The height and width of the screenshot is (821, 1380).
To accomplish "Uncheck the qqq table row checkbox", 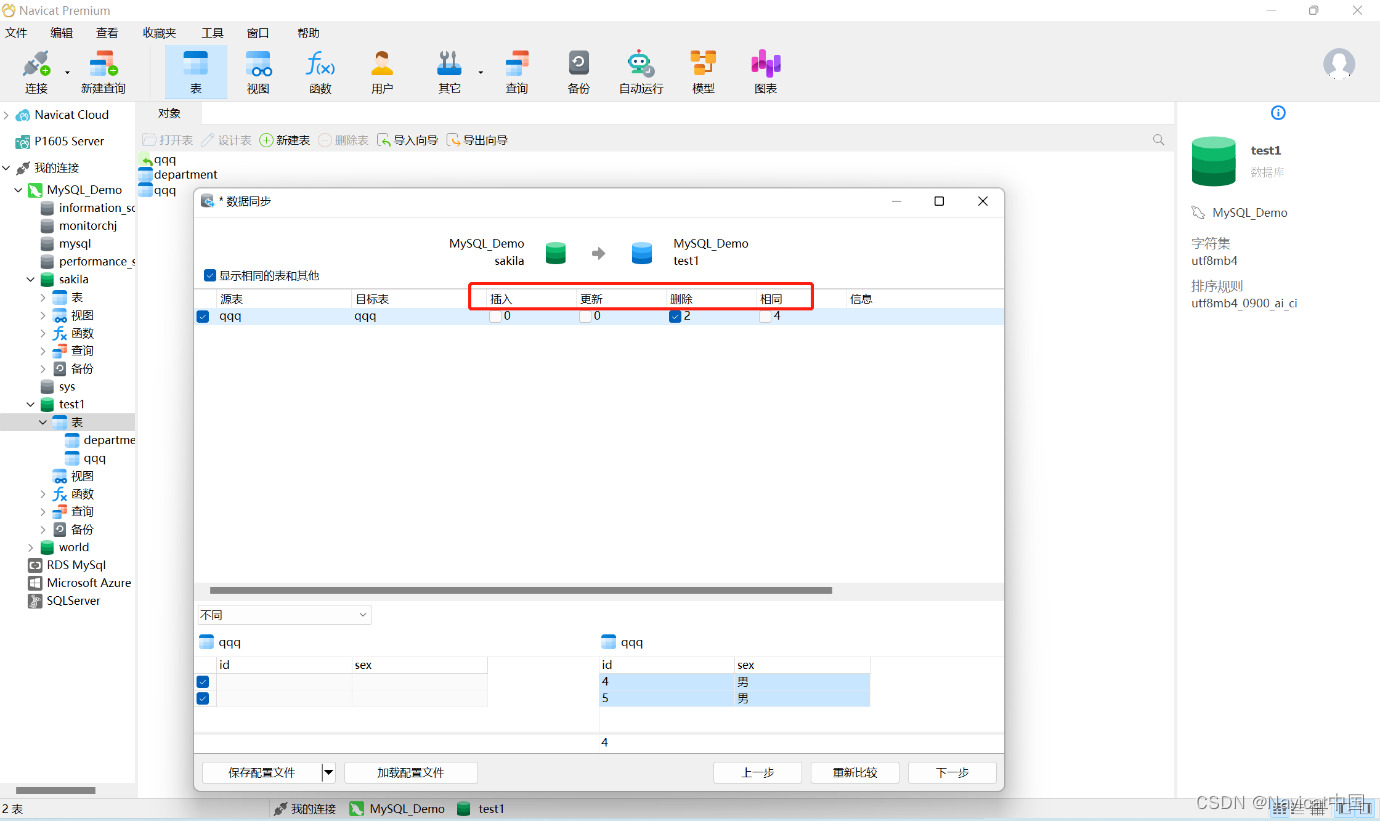I will tap(203, 316).
